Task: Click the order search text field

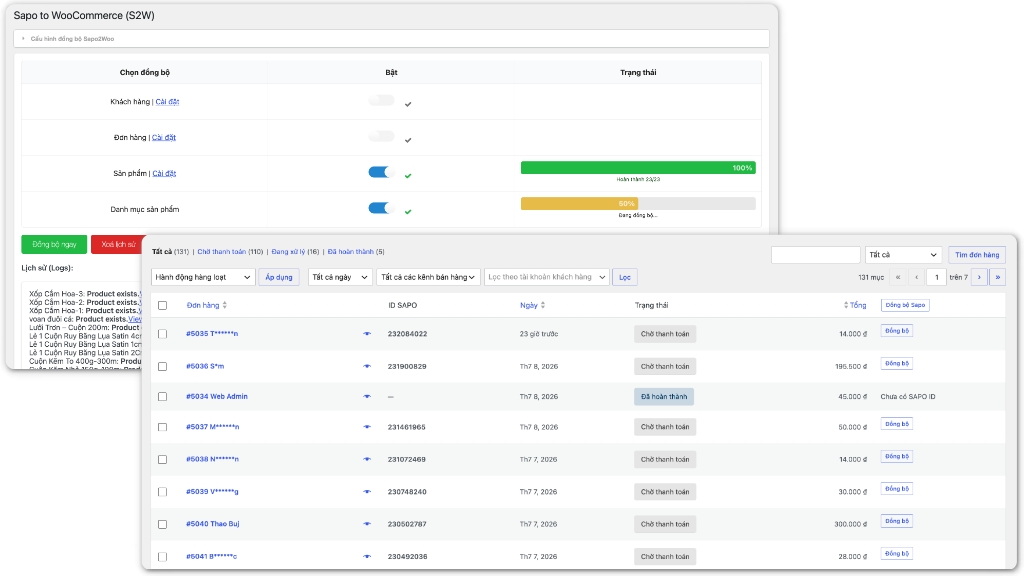Action: click(x=816, y=255)
